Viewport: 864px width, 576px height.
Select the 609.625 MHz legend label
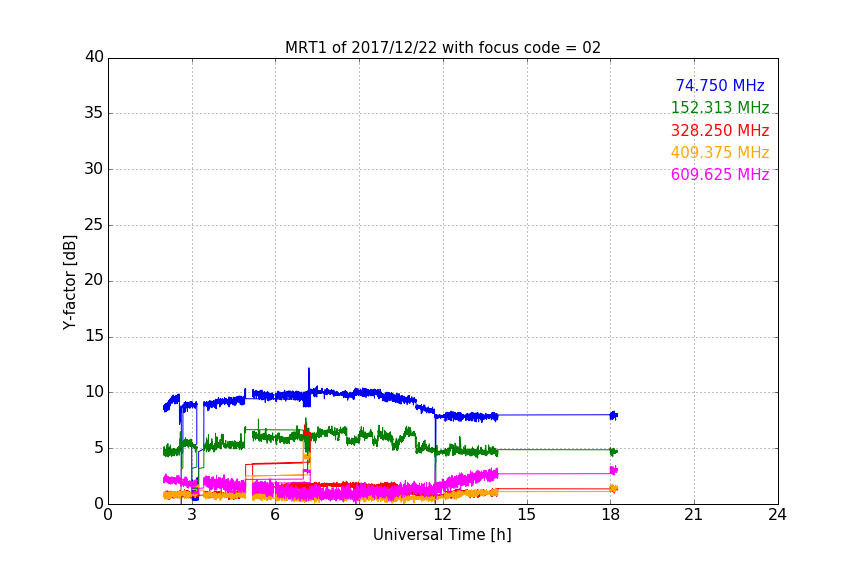tap(720, 174)
